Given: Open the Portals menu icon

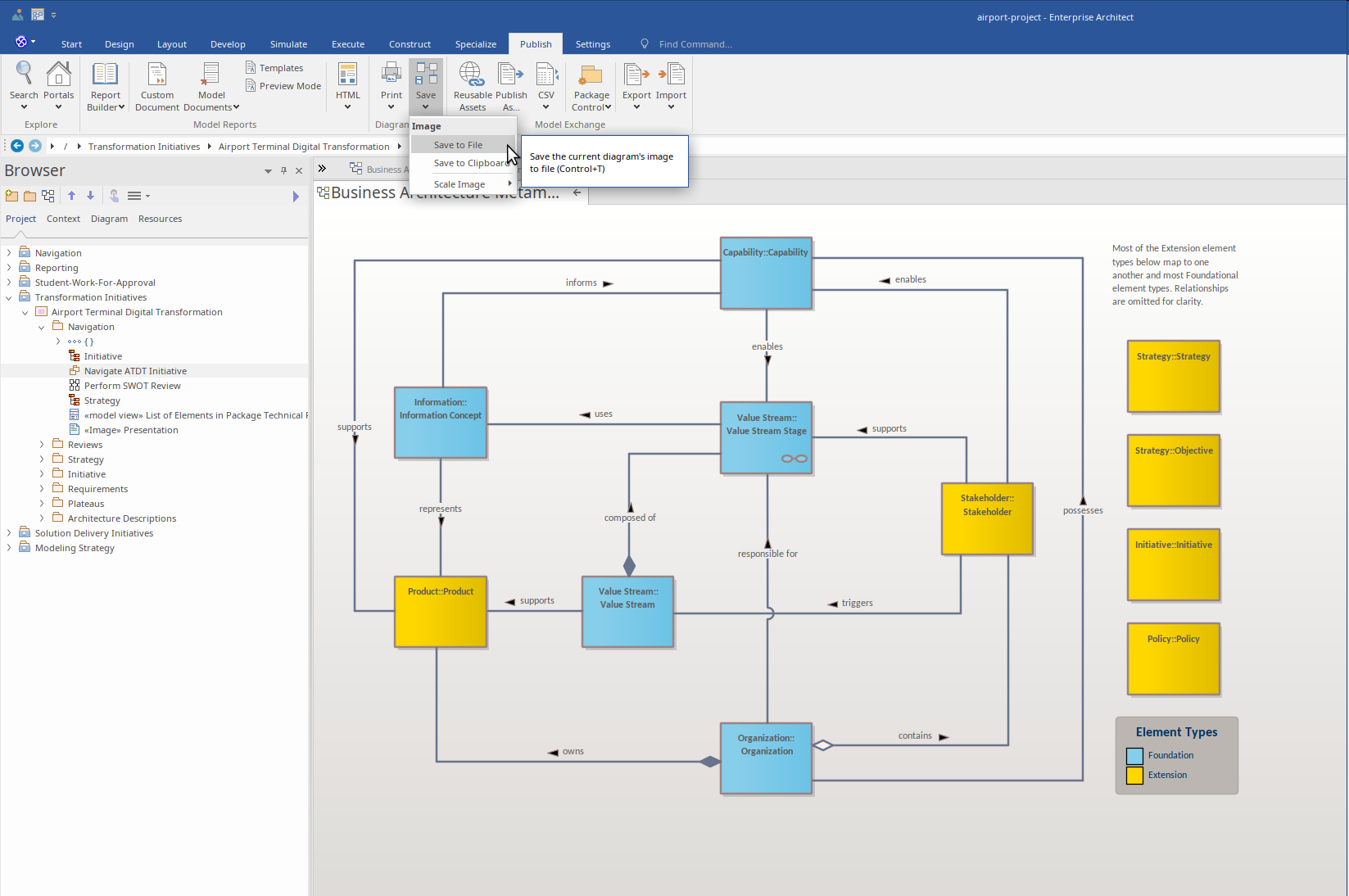Looking at the screenshot, I should (x=58, y=84).
